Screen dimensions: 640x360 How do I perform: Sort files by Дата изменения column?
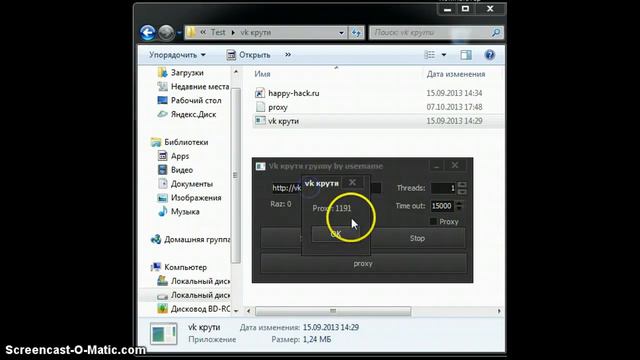point(456,74)
